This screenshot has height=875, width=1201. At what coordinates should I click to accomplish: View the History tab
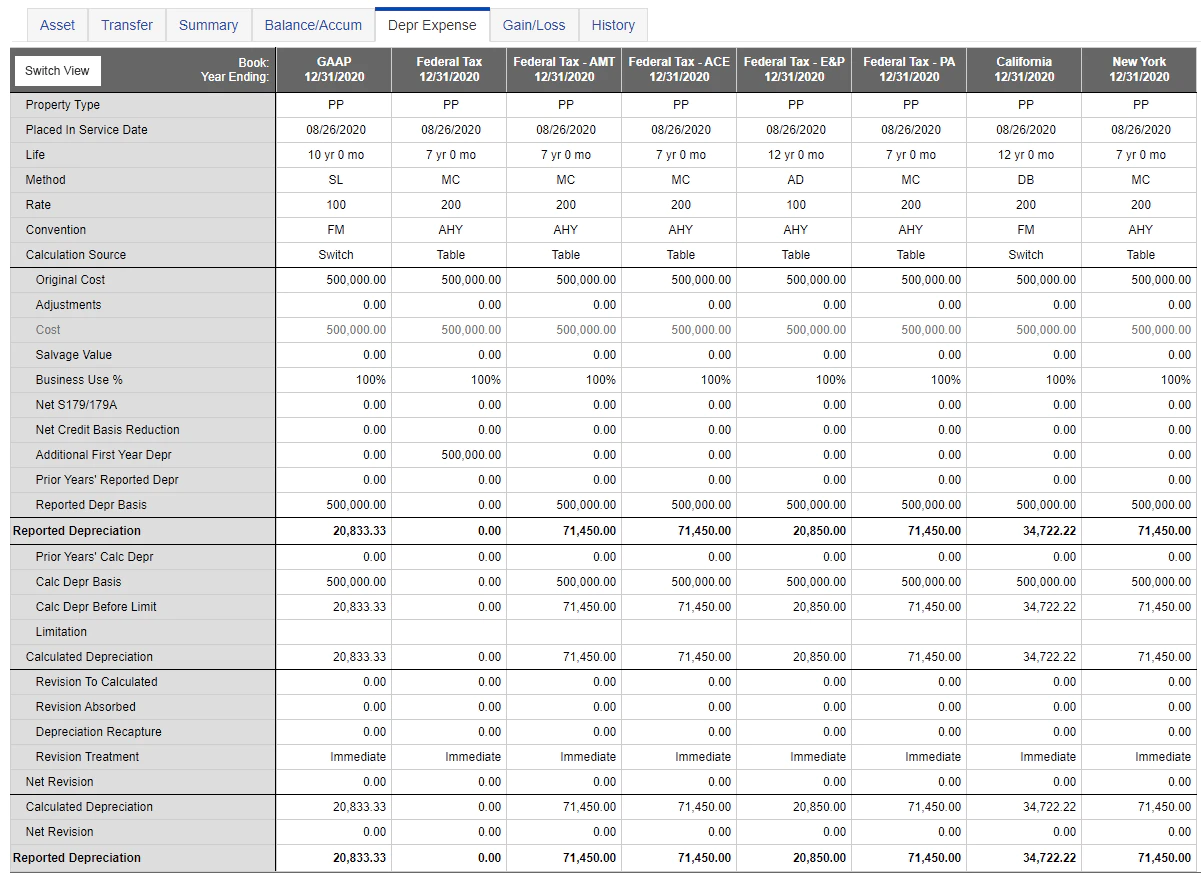tap(613, 25)
